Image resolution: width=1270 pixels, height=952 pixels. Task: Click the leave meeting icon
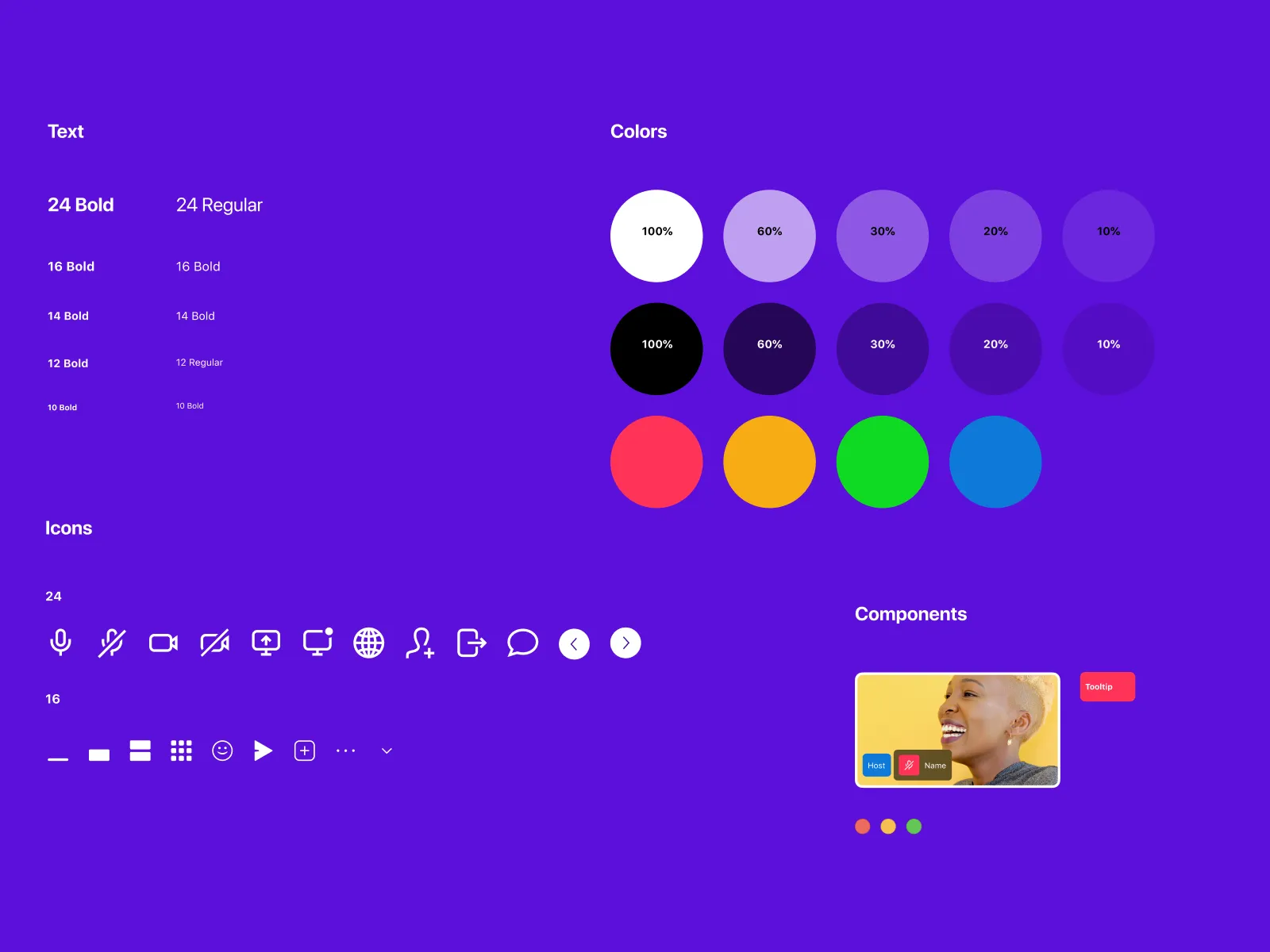471,643
